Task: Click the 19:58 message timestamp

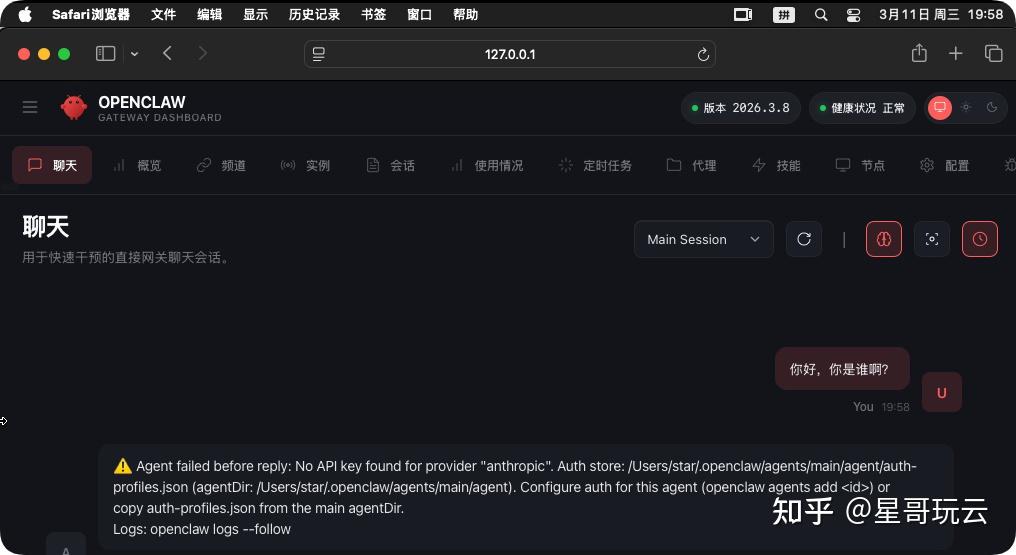Action: tap(895, 407)
